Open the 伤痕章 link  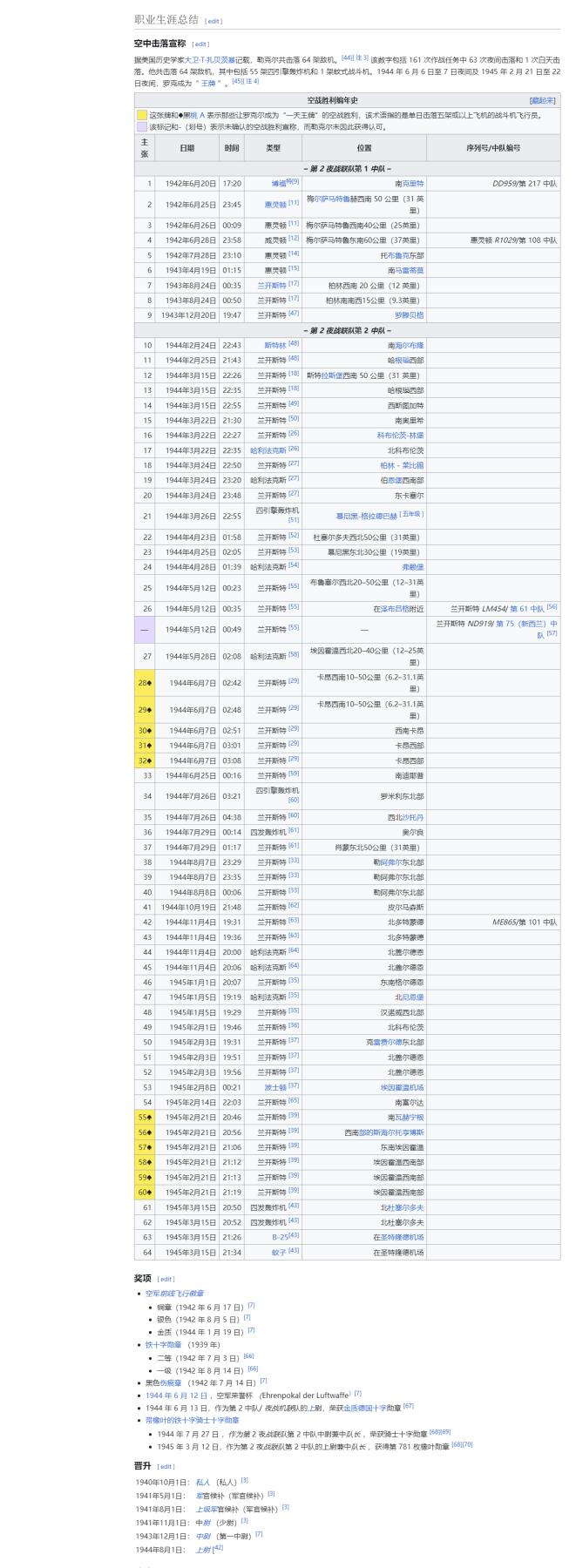(x=171, y=1382)
